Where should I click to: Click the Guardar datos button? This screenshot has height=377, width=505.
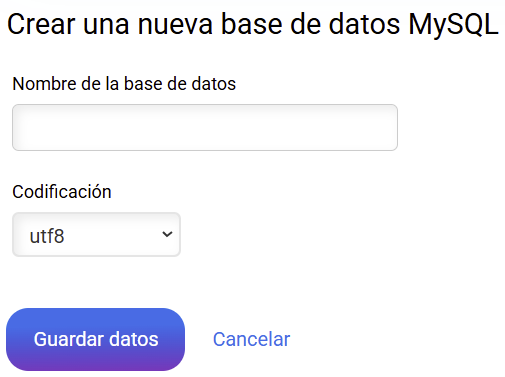[x=95, y=339]
